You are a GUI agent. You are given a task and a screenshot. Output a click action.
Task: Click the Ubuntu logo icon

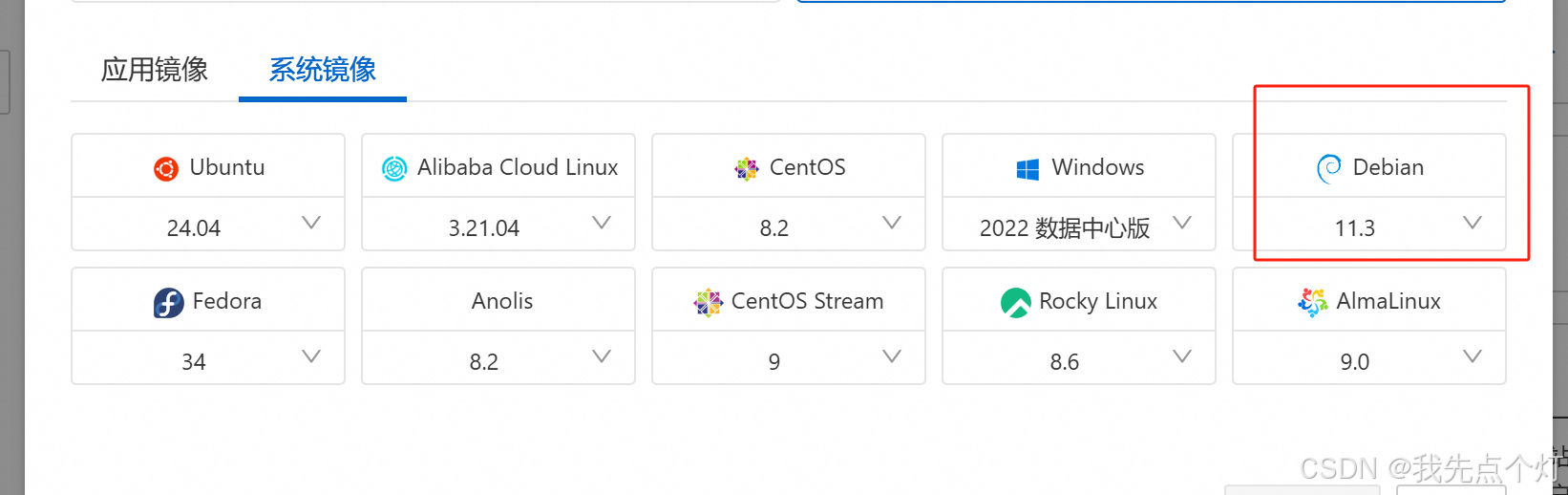(166, 169)
